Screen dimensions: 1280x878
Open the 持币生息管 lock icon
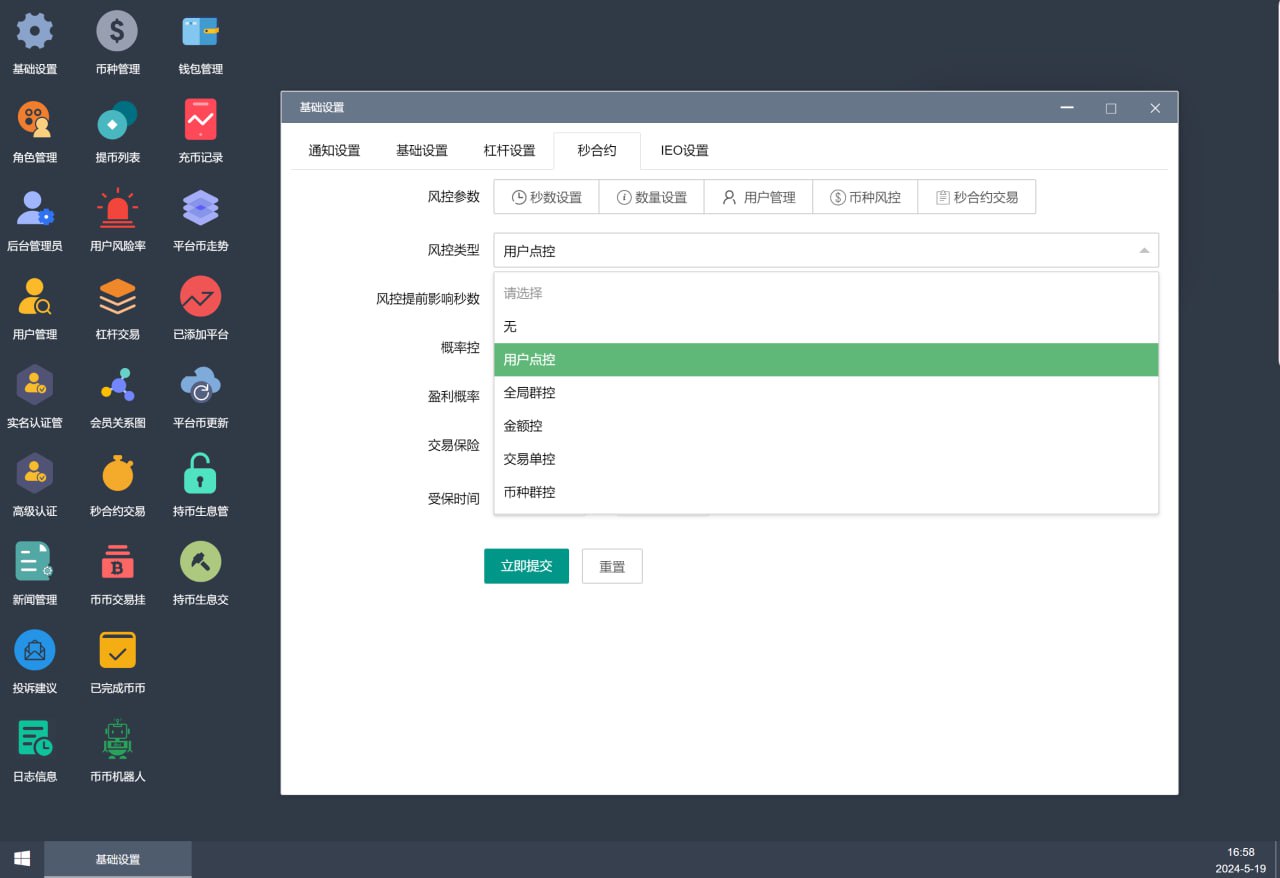coord(200,474)
